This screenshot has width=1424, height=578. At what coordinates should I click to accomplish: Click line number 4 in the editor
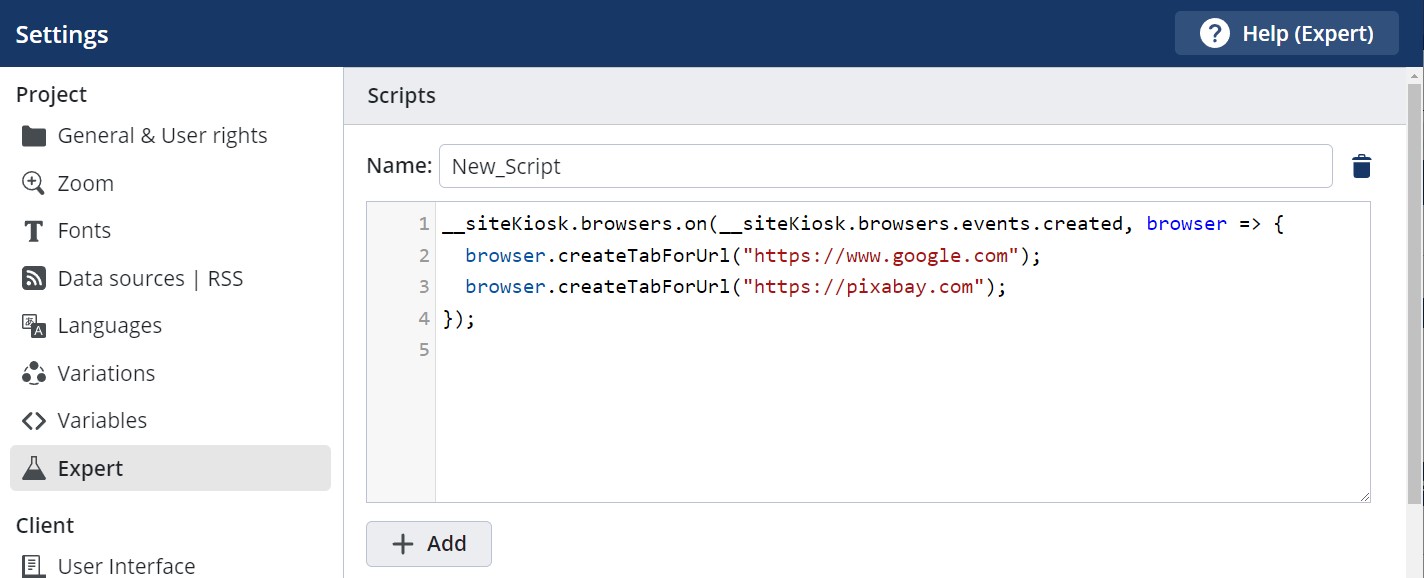click(423, 318)
